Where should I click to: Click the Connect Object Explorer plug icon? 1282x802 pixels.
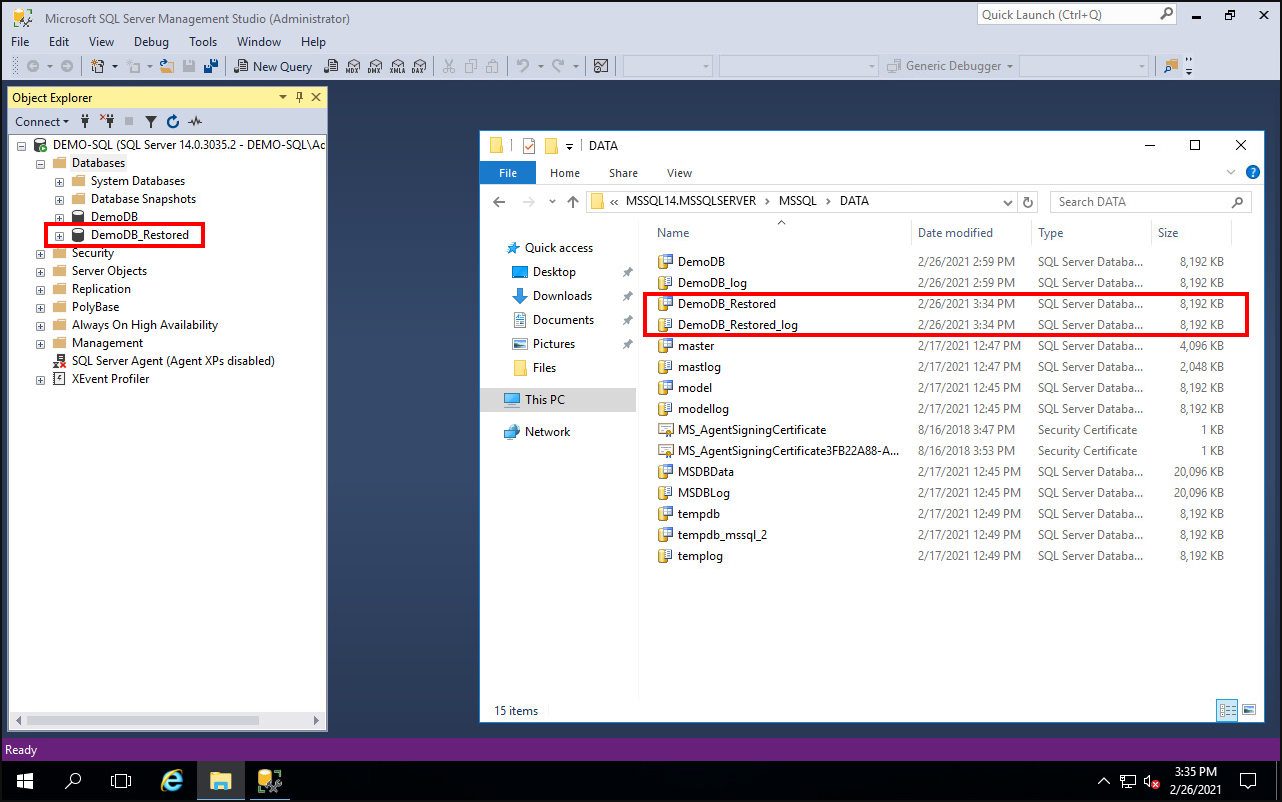(85, 122)
